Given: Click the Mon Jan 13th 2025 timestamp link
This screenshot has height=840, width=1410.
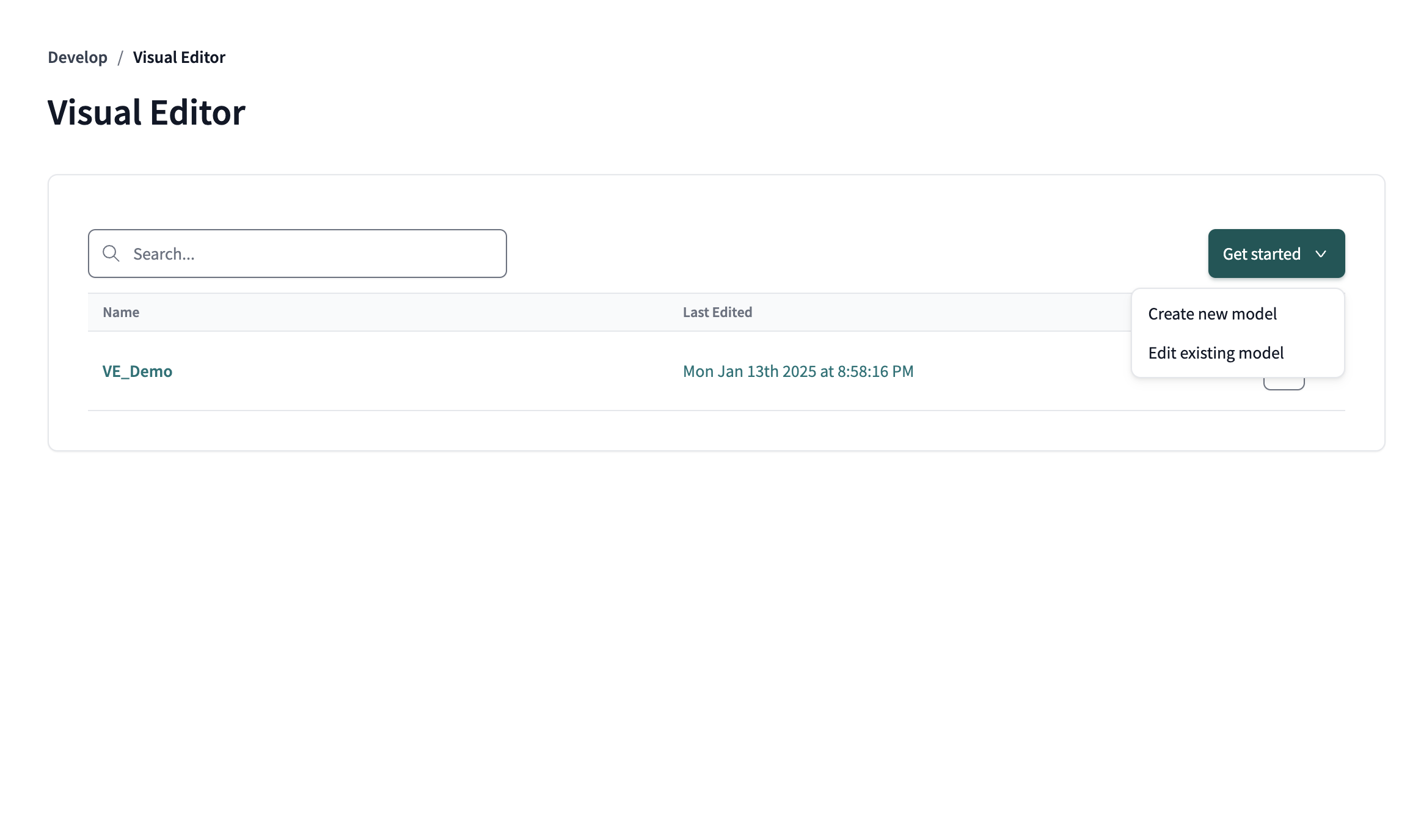Looking at the screenshot, I should [798, 371].
